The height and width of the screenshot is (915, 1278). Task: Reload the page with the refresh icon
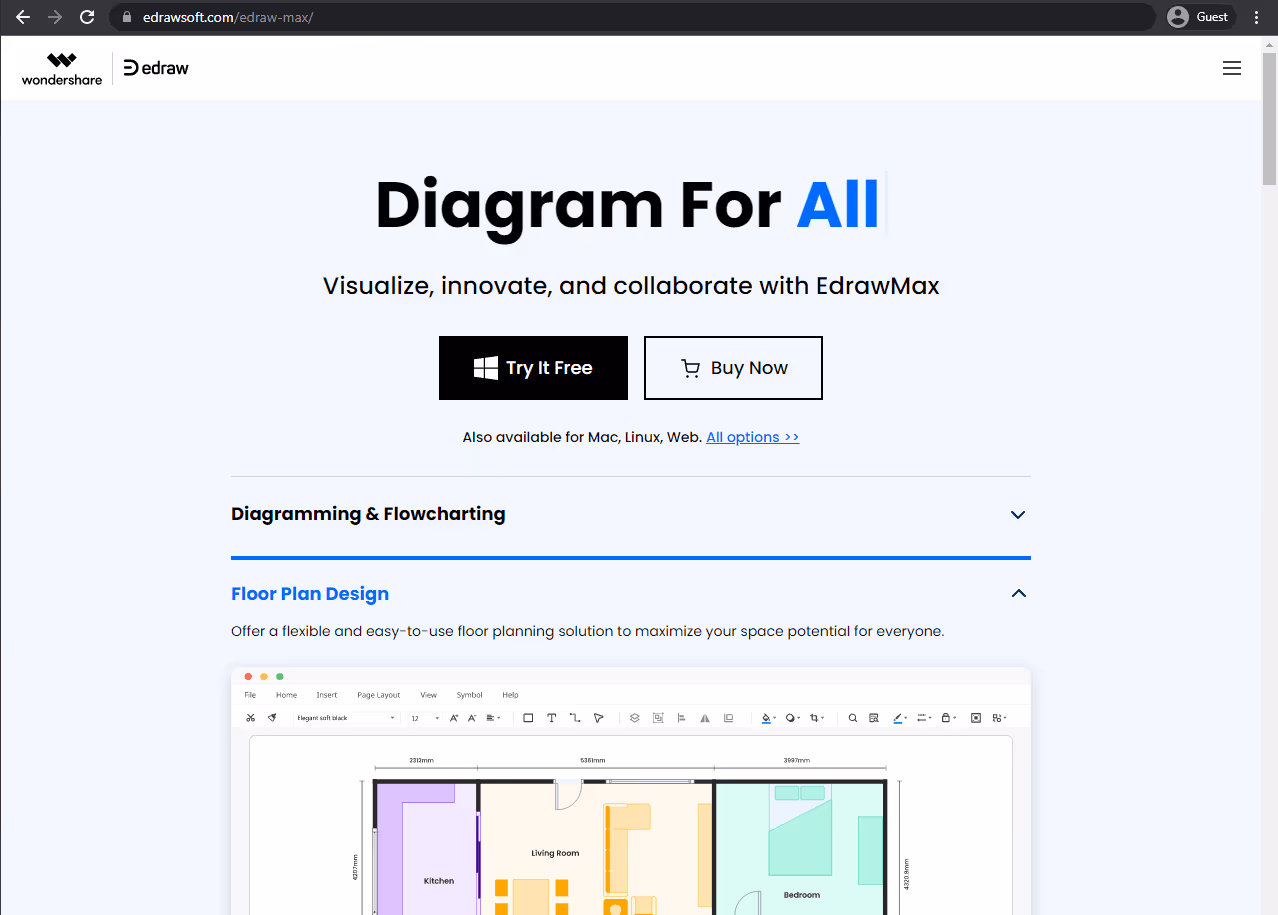pos(87,17)
